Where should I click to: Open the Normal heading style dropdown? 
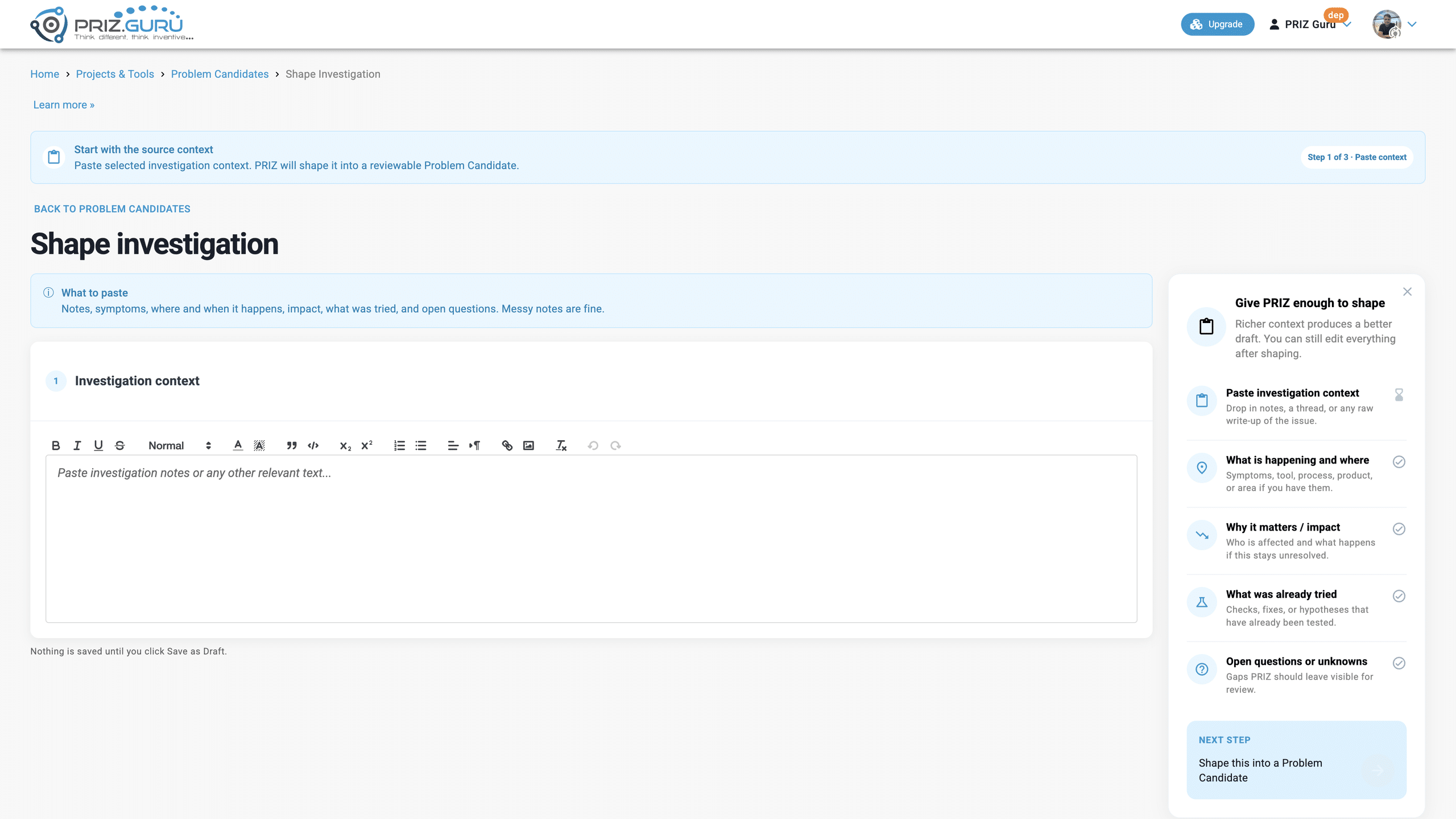180,445
